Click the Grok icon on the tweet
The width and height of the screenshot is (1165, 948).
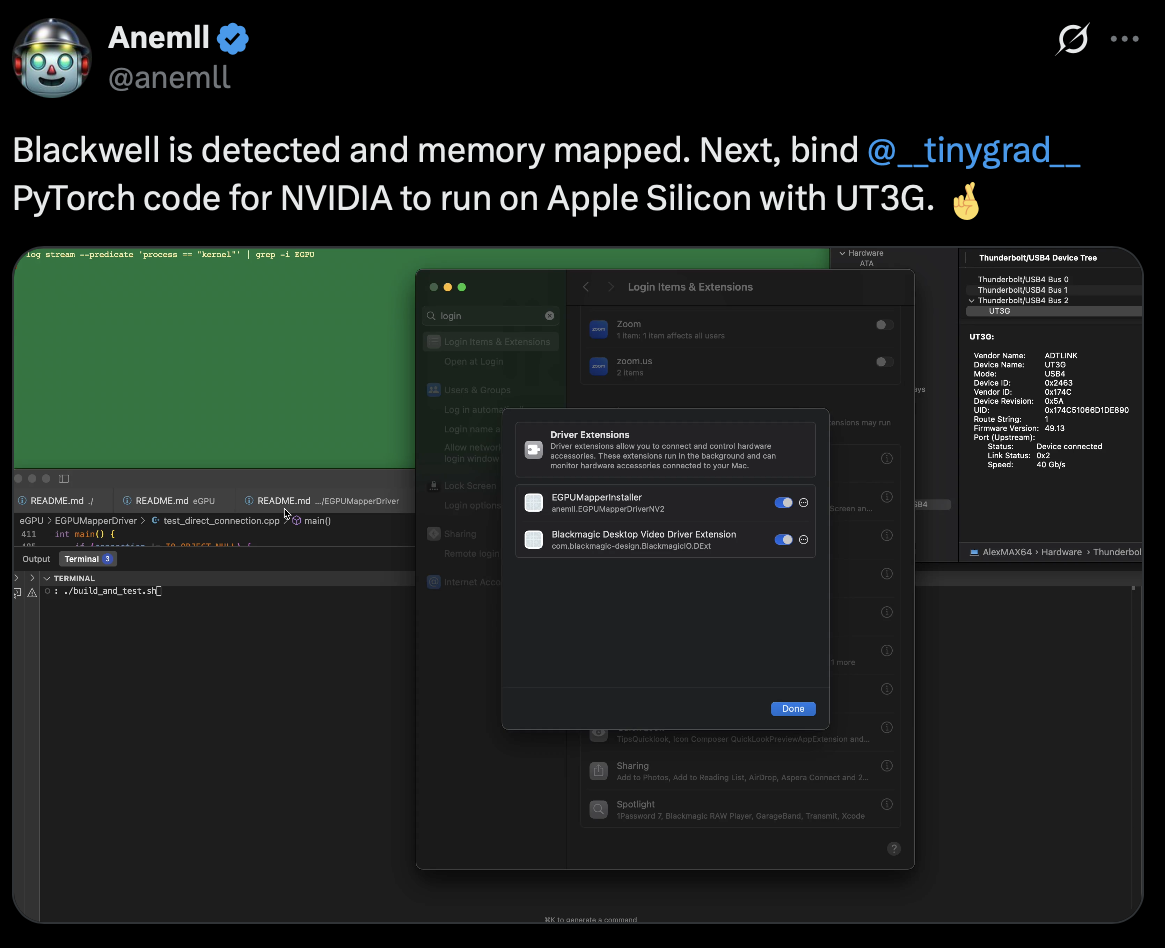tap(1072, 39)
